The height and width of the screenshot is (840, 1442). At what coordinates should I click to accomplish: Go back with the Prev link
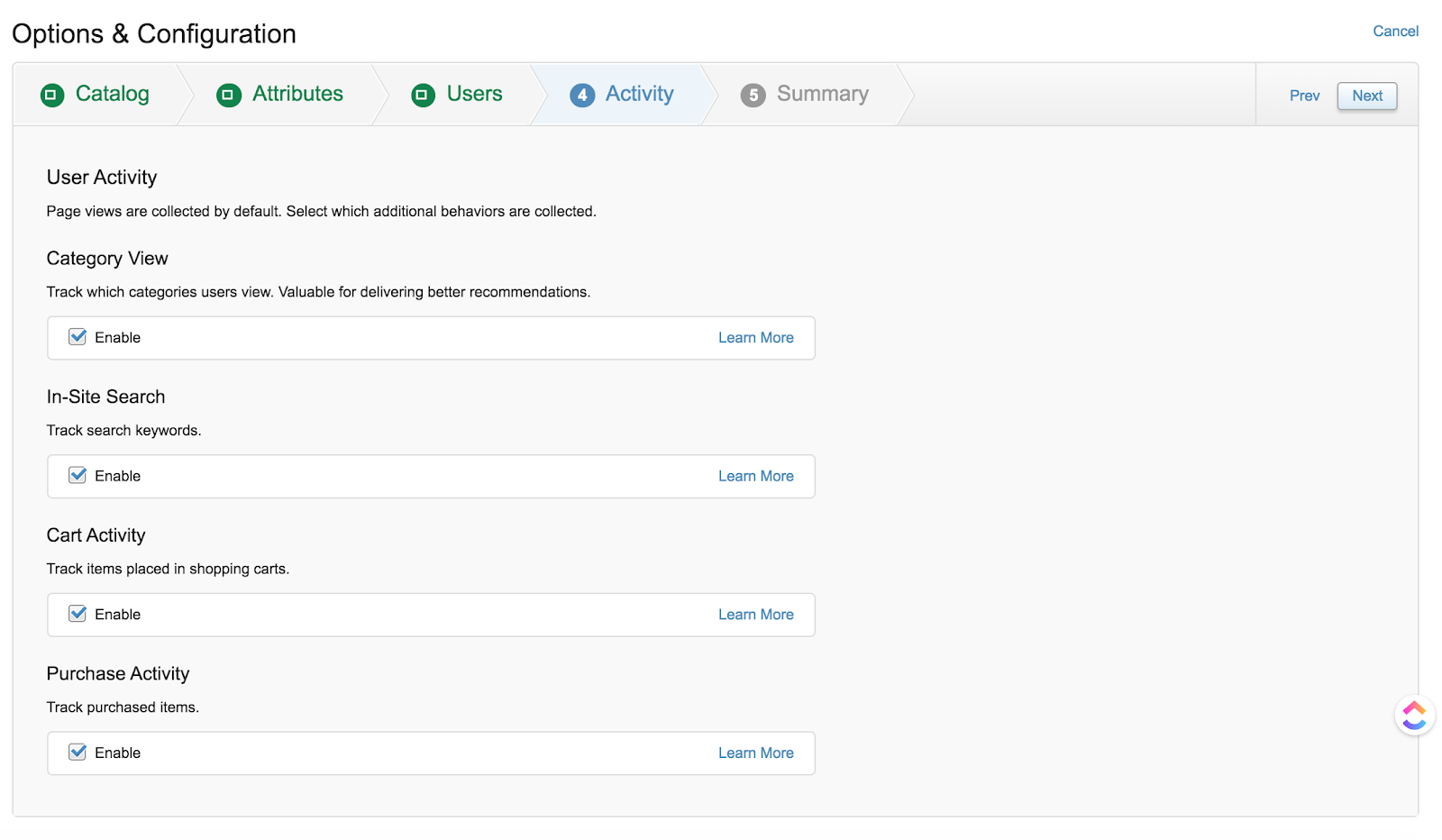tap(1304, 96)
